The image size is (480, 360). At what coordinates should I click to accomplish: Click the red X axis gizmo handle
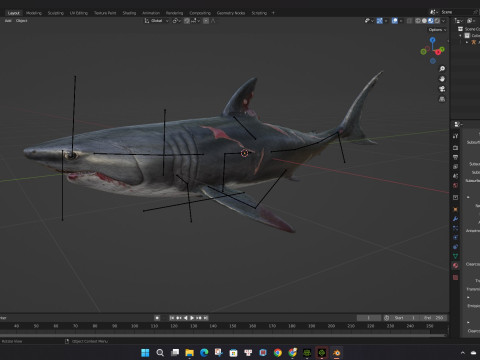pyautogui.click(x=438, y=52)
